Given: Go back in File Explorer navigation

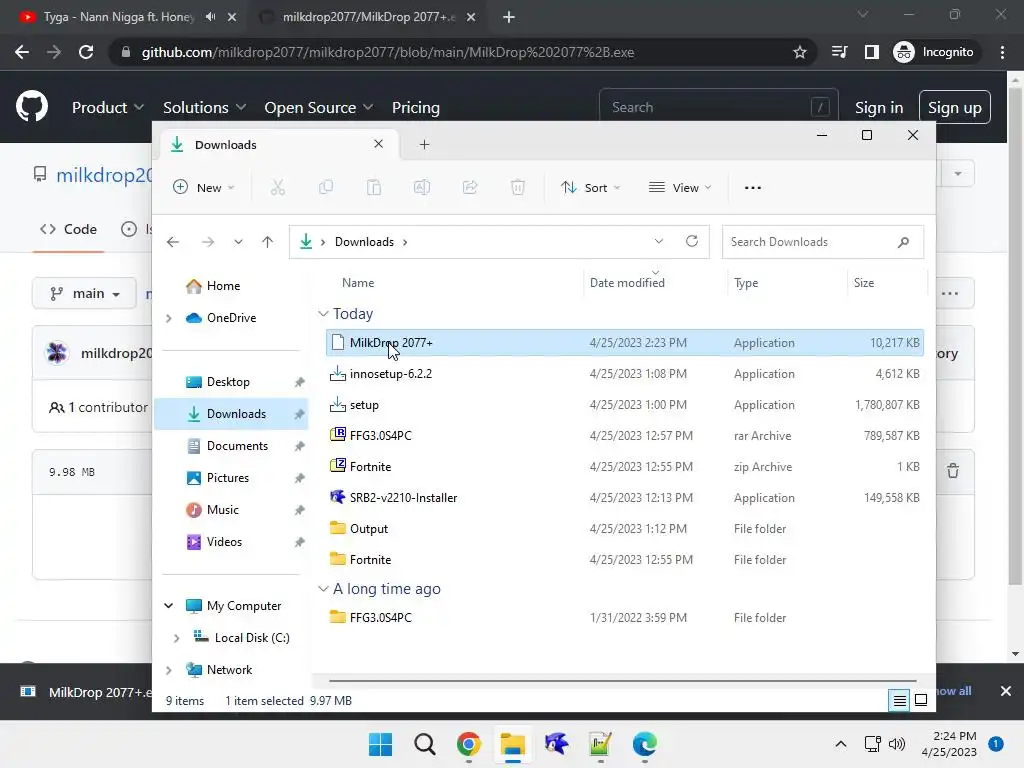Looking at the screenshot, I should tap(173, 242).
